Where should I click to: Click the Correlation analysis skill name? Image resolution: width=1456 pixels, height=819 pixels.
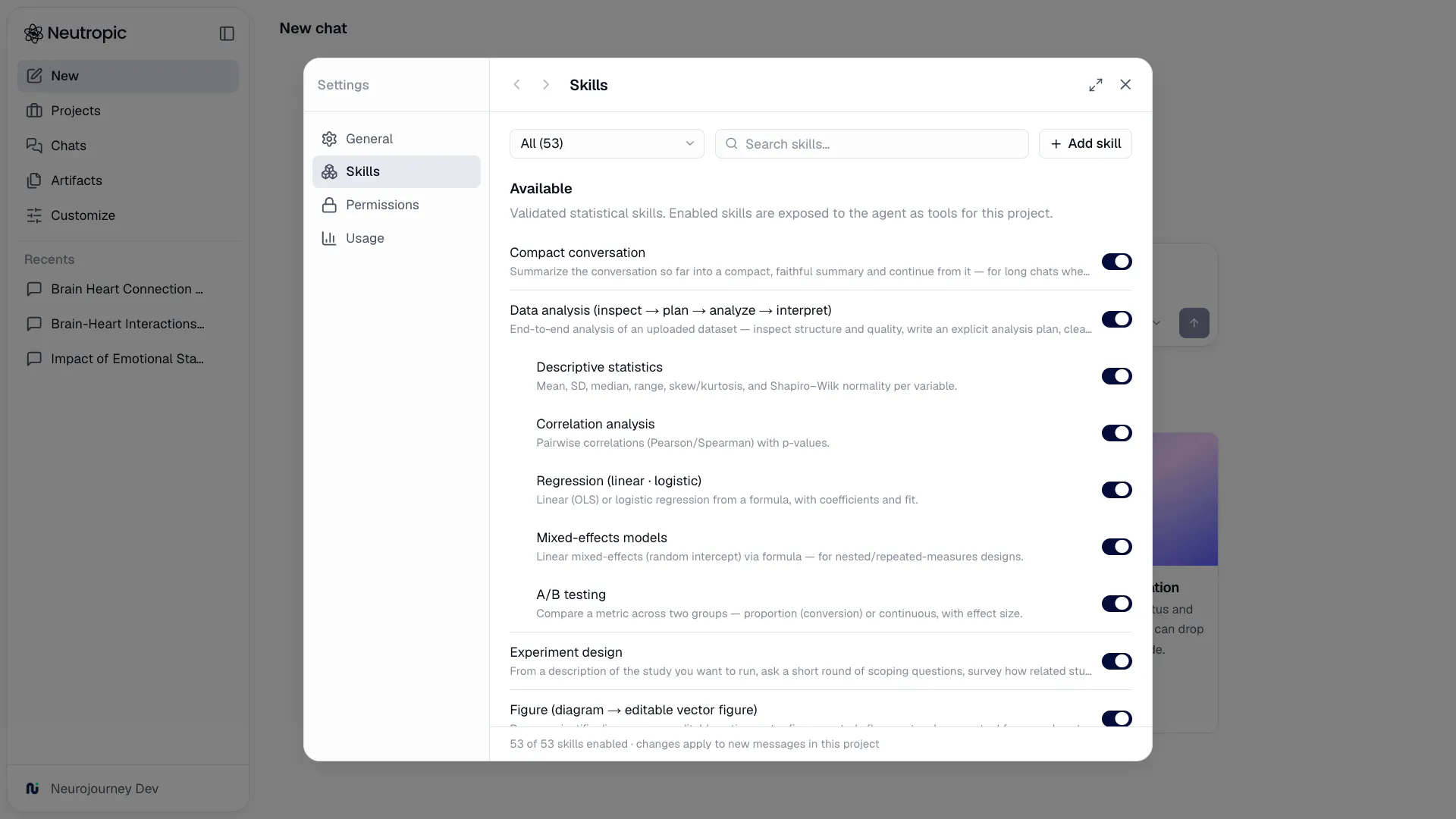click(595, 424)
